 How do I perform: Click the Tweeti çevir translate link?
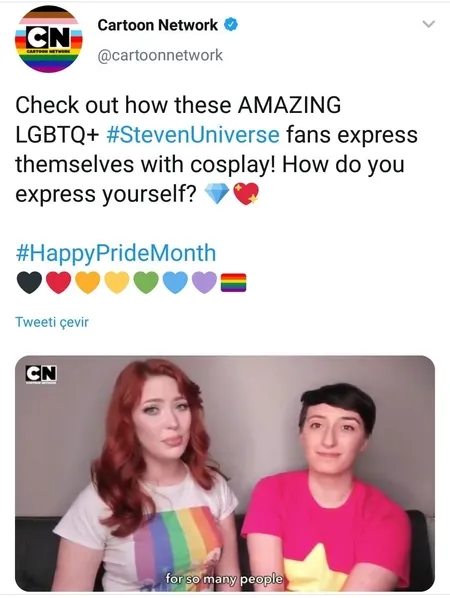pos(52,322)
